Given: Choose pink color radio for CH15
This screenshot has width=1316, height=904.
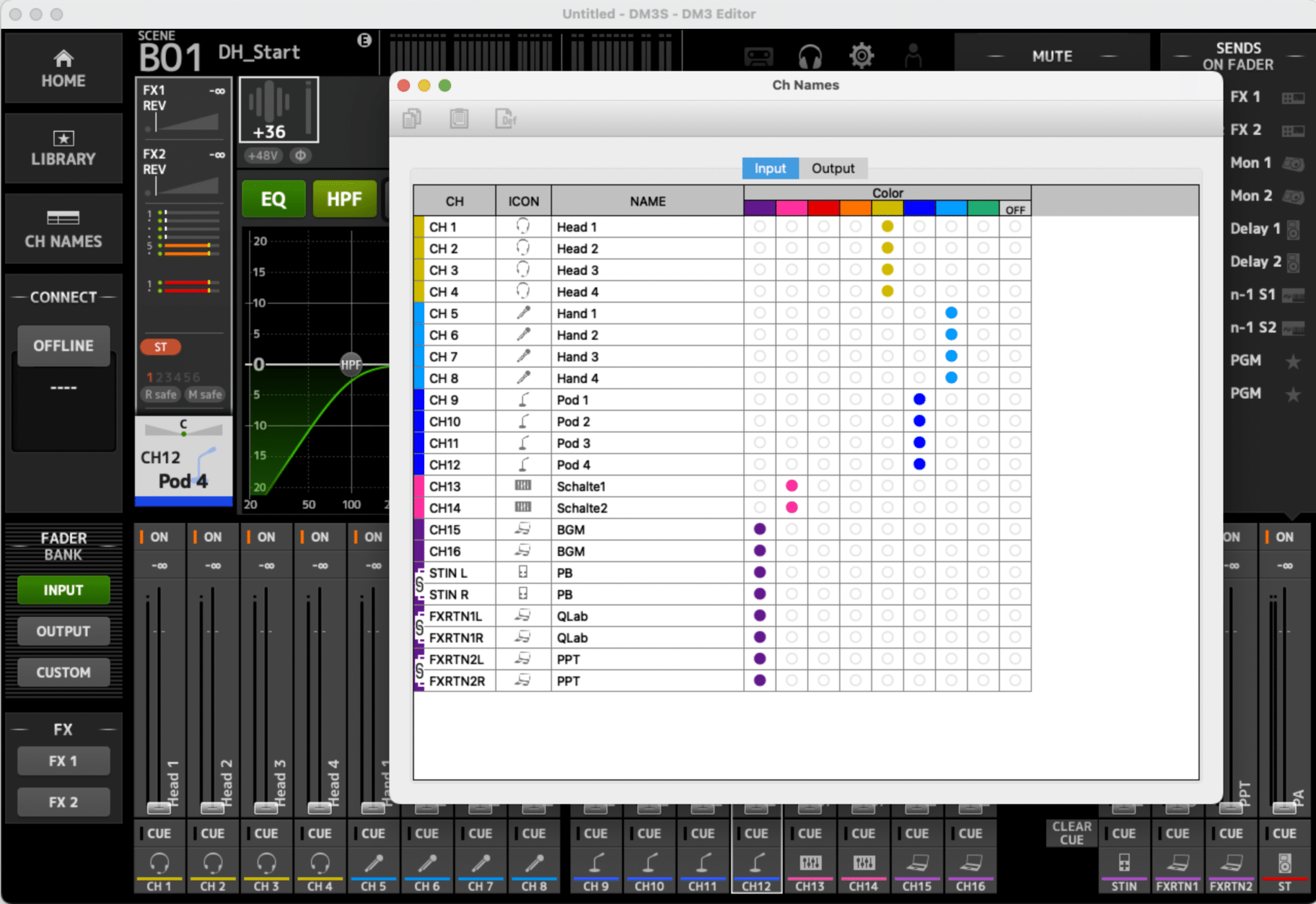Looking at the screenshot, I should pyautogui.click(x=792, y=529).
